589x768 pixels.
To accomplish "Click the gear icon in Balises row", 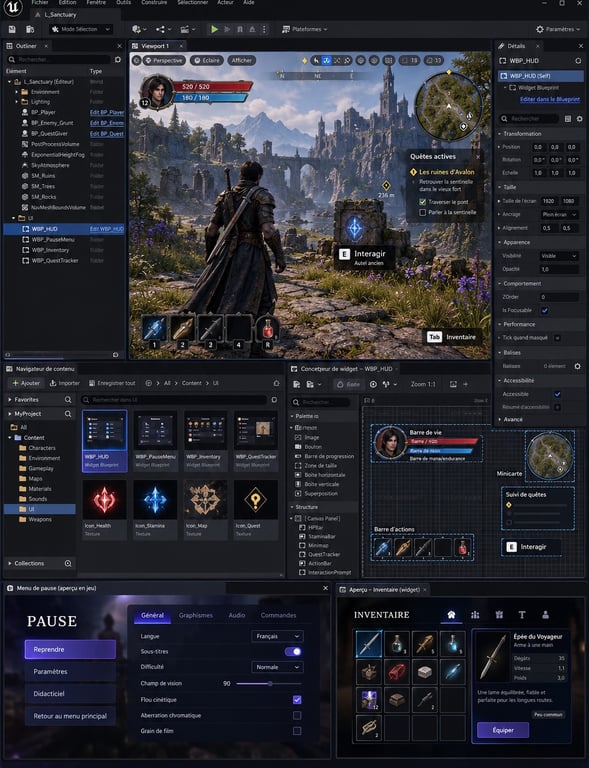I will tap(578, 366).
